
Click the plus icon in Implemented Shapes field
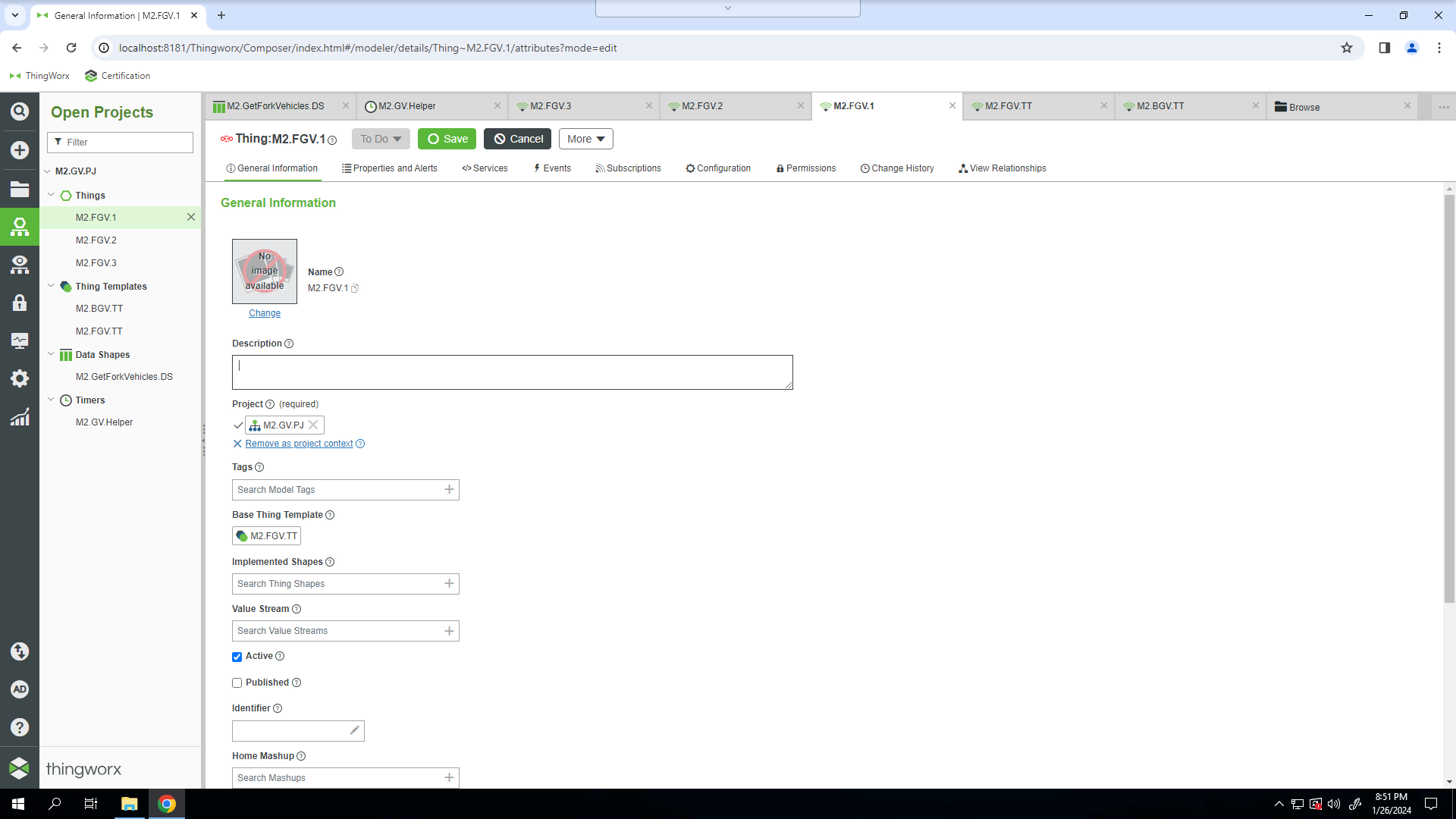click(x=449, y=583)
